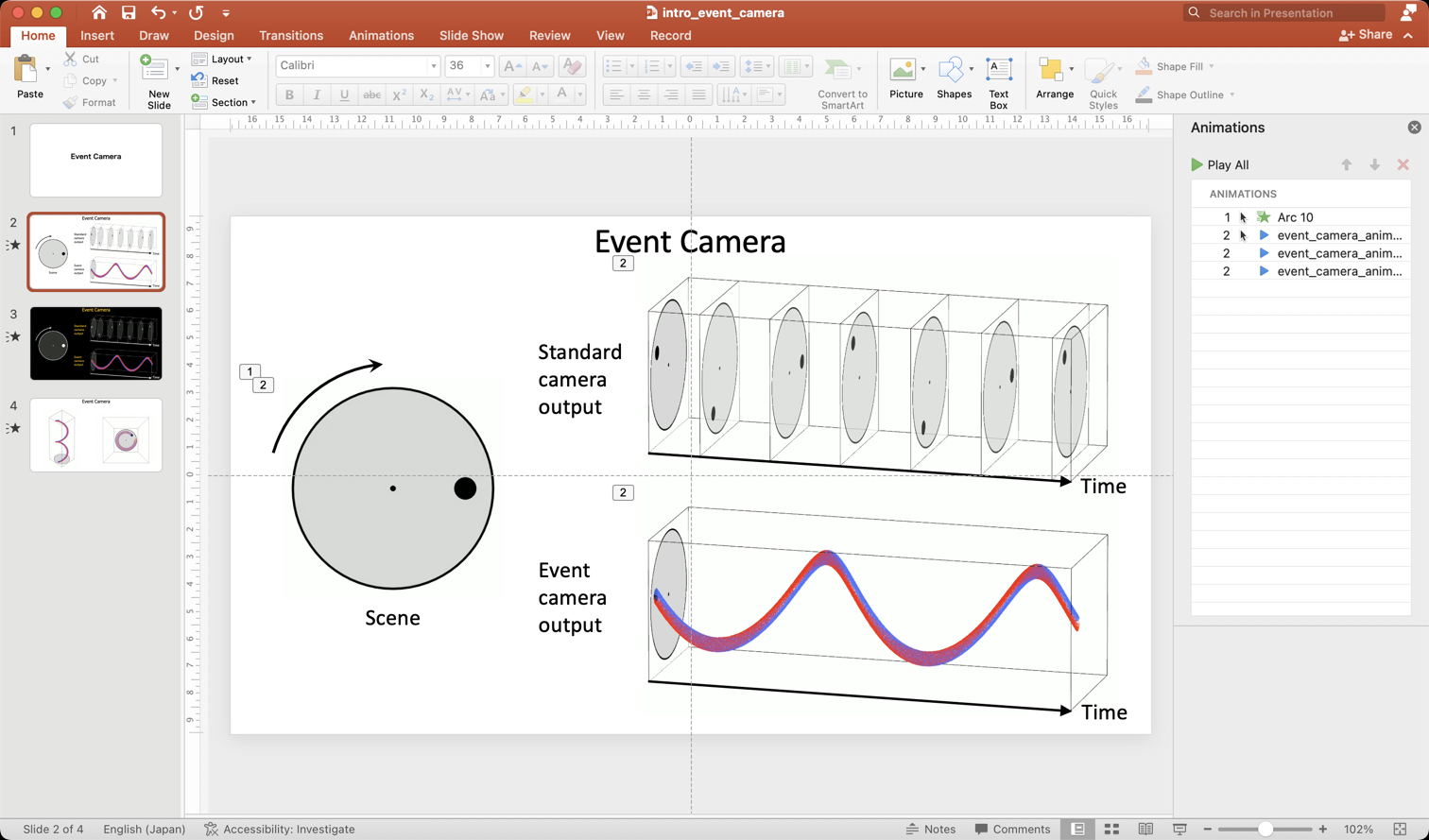Open the Review tab

(x=549, y=35)
